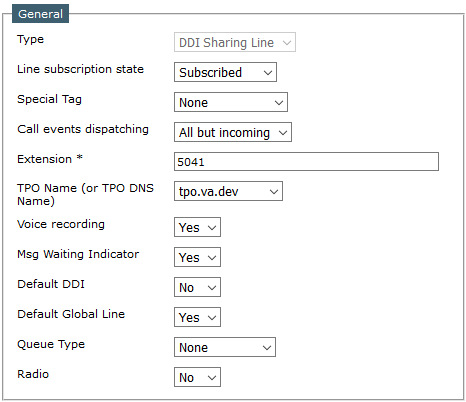The height and width of the screenshot is (402, 466).
Task: Open the Voice recording dropdown
Action: (197, 227)
